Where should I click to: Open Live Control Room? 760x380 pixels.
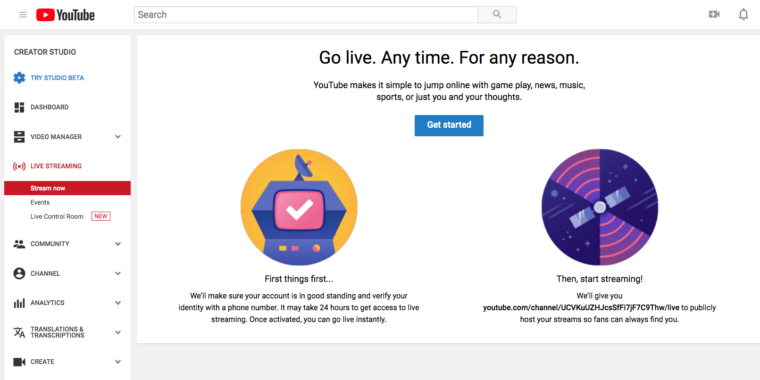pos(57,217)
